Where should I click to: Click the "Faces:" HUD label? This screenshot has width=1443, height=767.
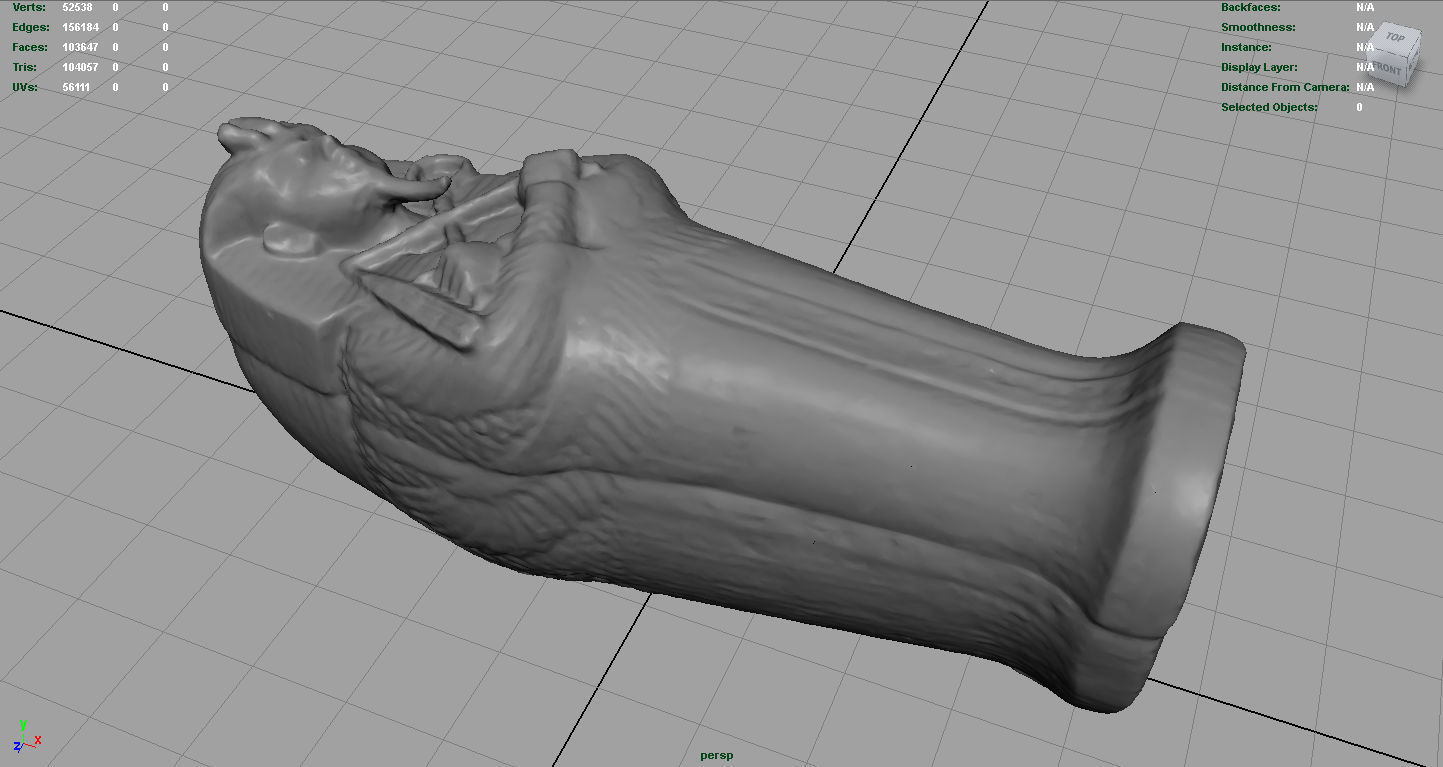pos(30,47)
